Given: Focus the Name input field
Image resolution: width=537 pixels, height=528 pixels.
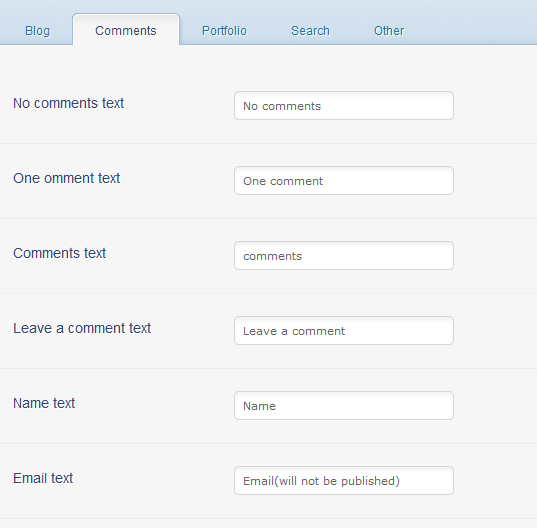Looking at the screenshot, I should (x=344, y=406).
